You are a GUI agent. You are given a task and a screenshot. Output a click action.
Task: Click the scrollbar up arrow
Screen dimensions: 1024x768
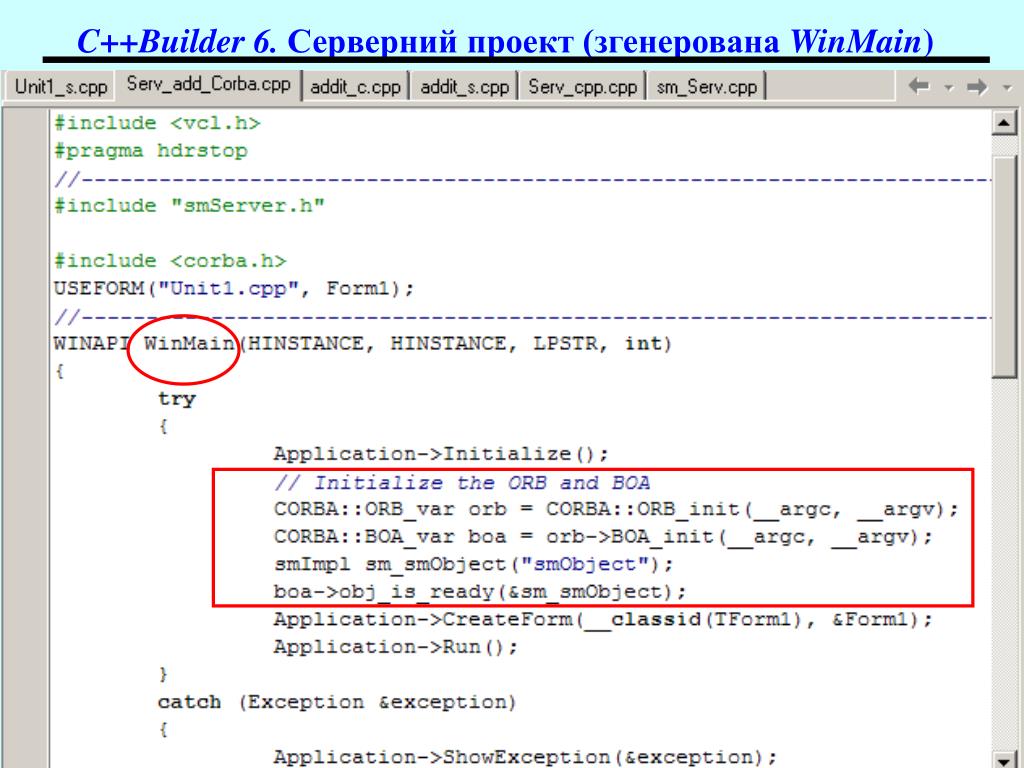coord(1004,122)
